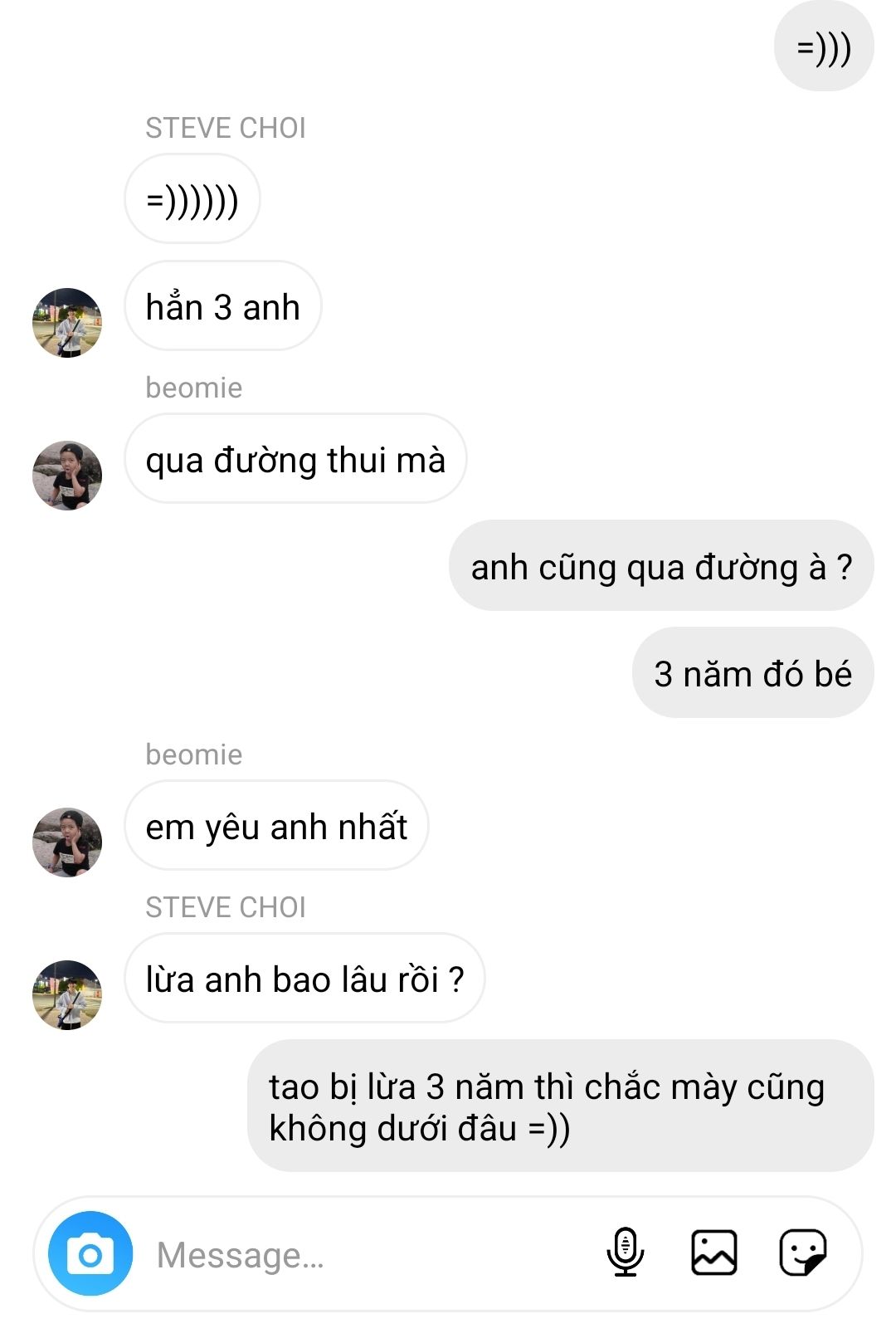896x1338 pixels.
Task: Select the 'tao bị lừa 3 năm' message
Action: tap(561, 1106)
